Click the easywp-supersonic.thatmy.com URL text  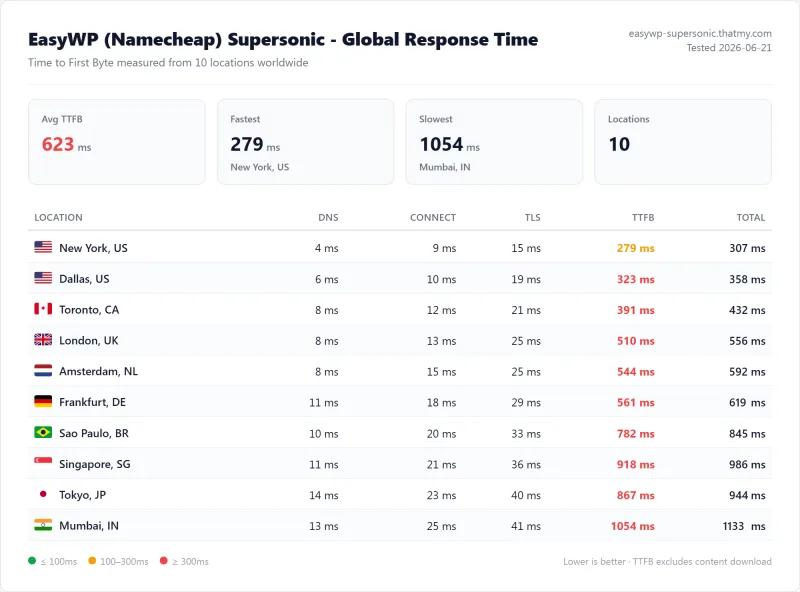click(x=700, y=34)
